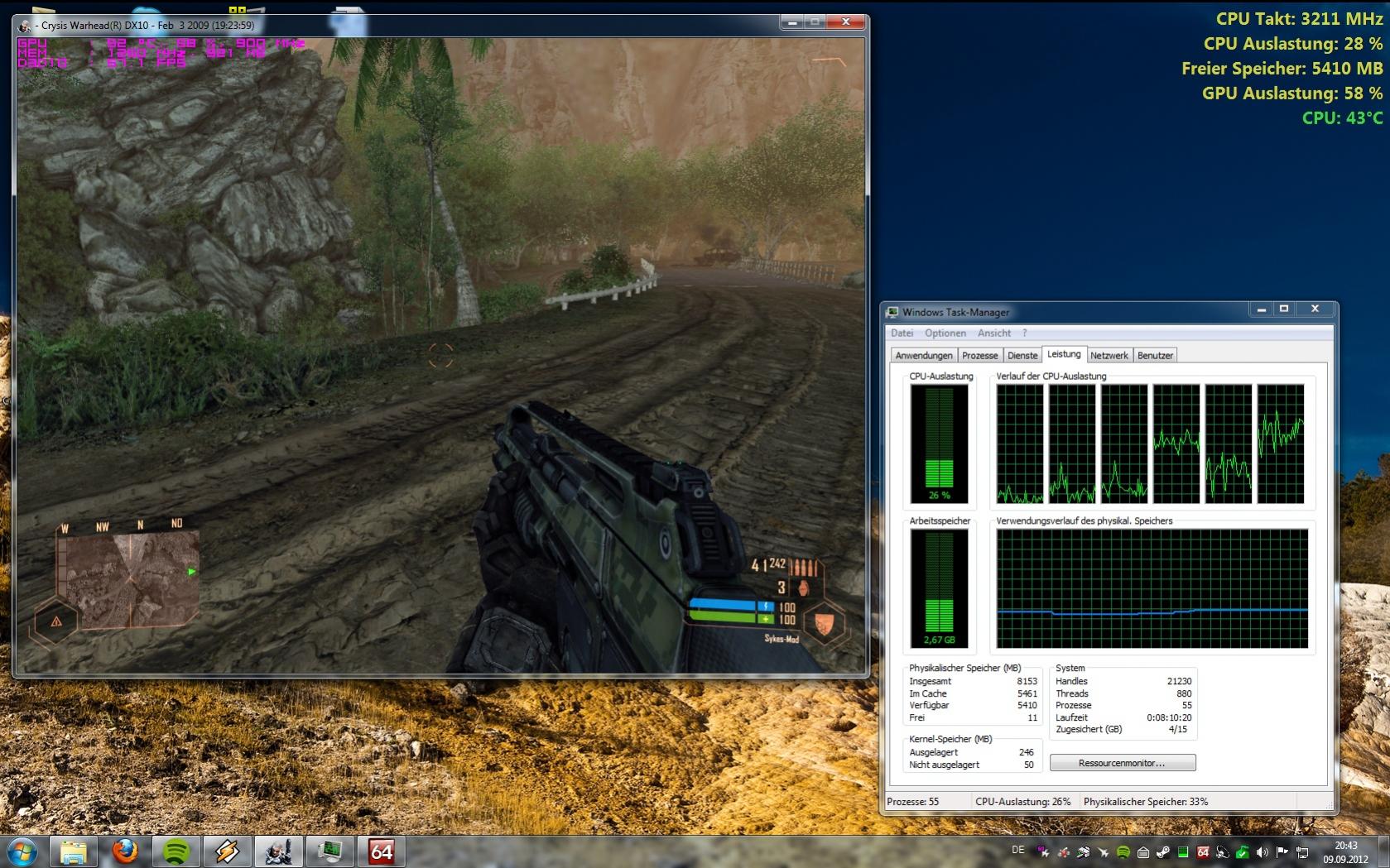Click the green Task Manager CPU tray icon

tap(1183, 851)
